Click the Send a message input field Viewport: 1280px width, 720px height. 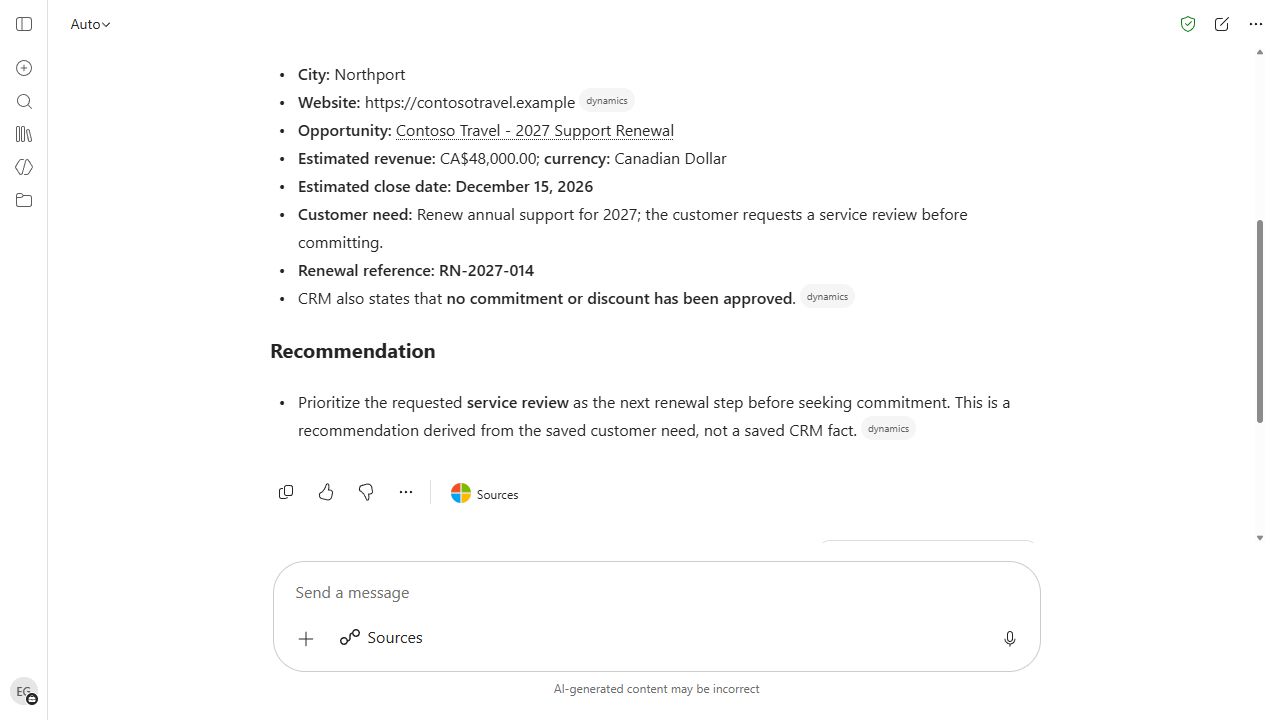tap(656, 593)
